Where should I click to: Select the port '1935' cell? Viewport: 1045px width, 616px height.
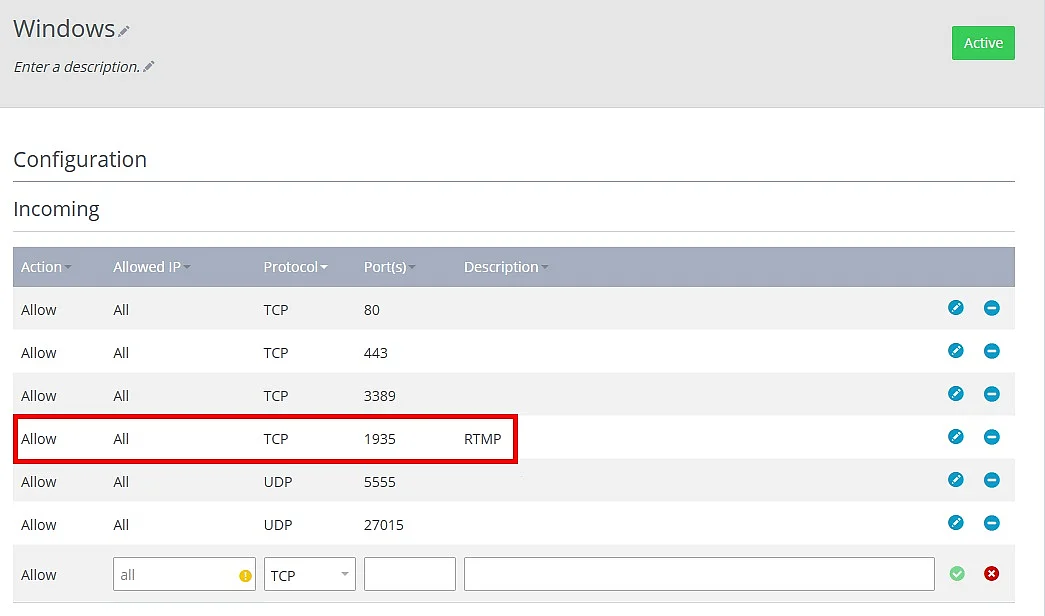tap(380, 439)
